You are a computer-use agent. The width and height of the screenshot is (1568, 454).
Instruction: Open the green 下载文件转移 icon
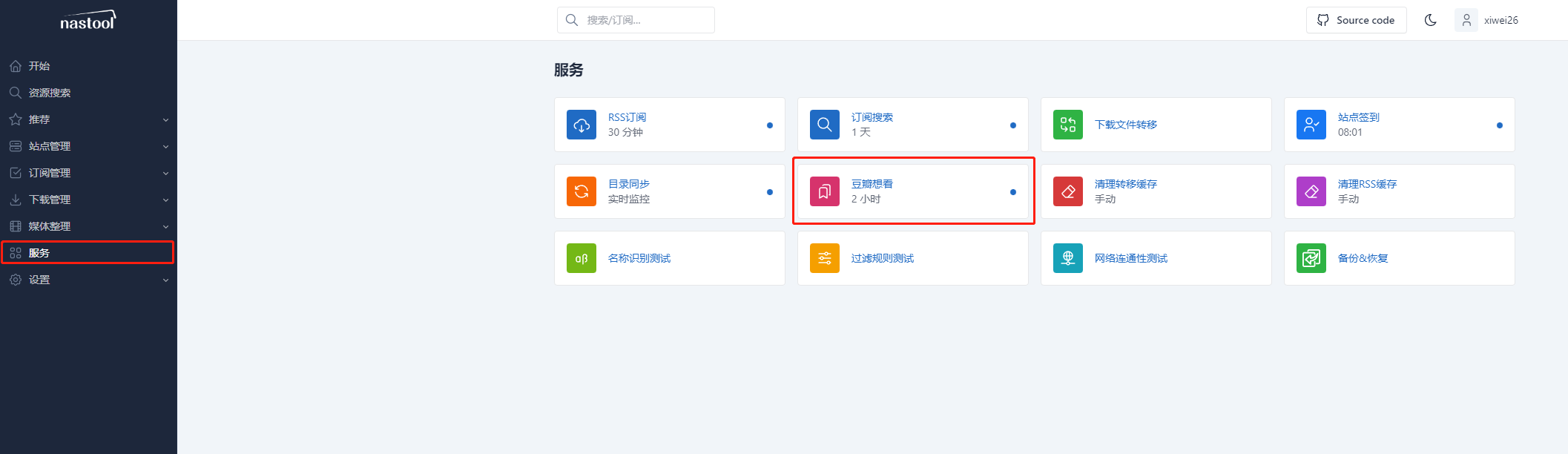(1067, 125)
